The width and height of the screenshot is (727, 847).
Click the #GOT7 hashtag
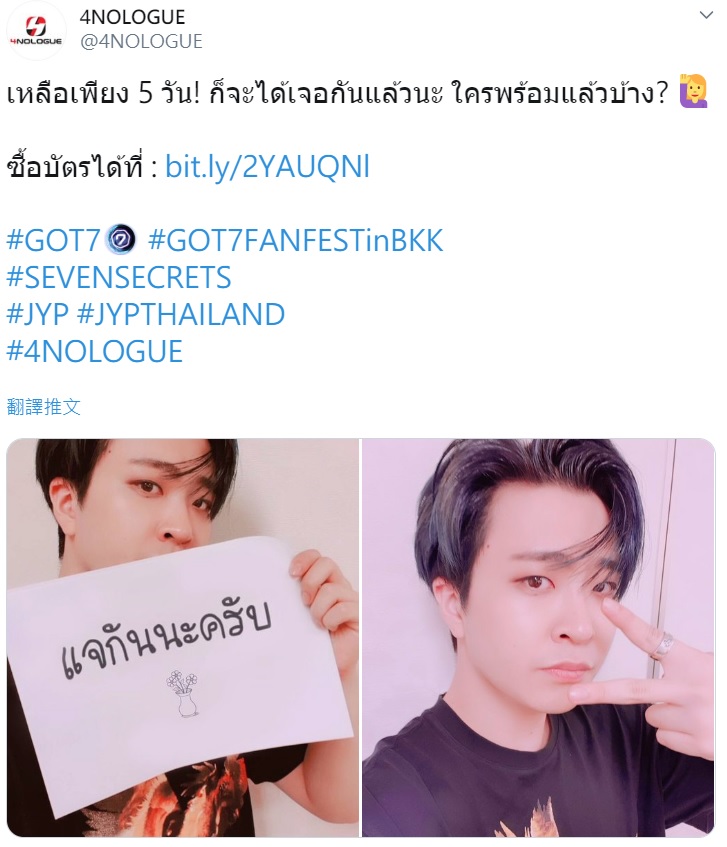click(53, 240)
